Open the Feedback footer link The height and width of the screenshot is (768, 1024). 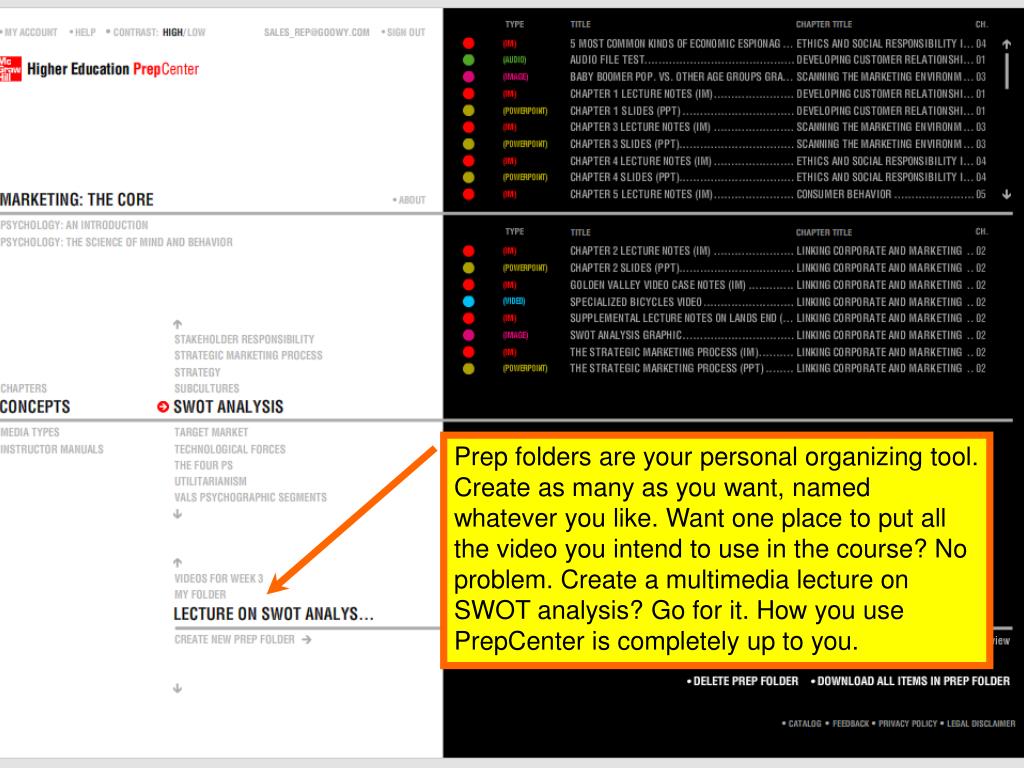(850, 724)
